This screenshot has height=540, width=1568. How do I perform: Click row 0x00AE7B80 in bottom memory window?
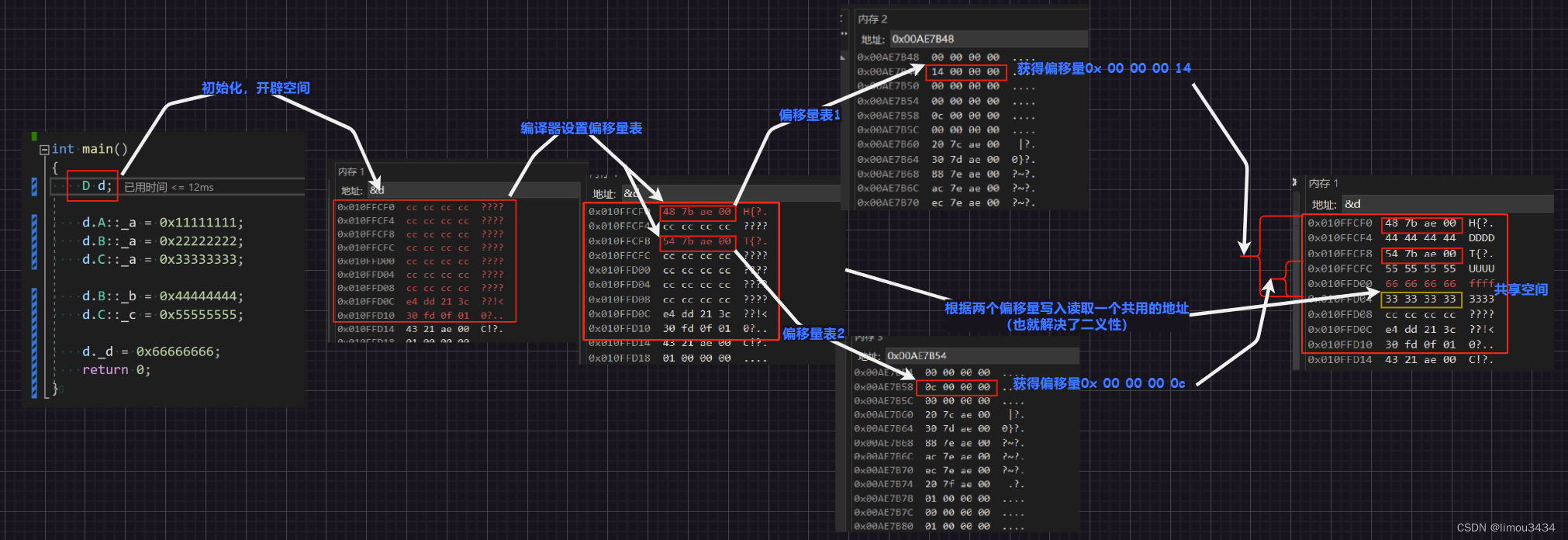pos(939,527)
